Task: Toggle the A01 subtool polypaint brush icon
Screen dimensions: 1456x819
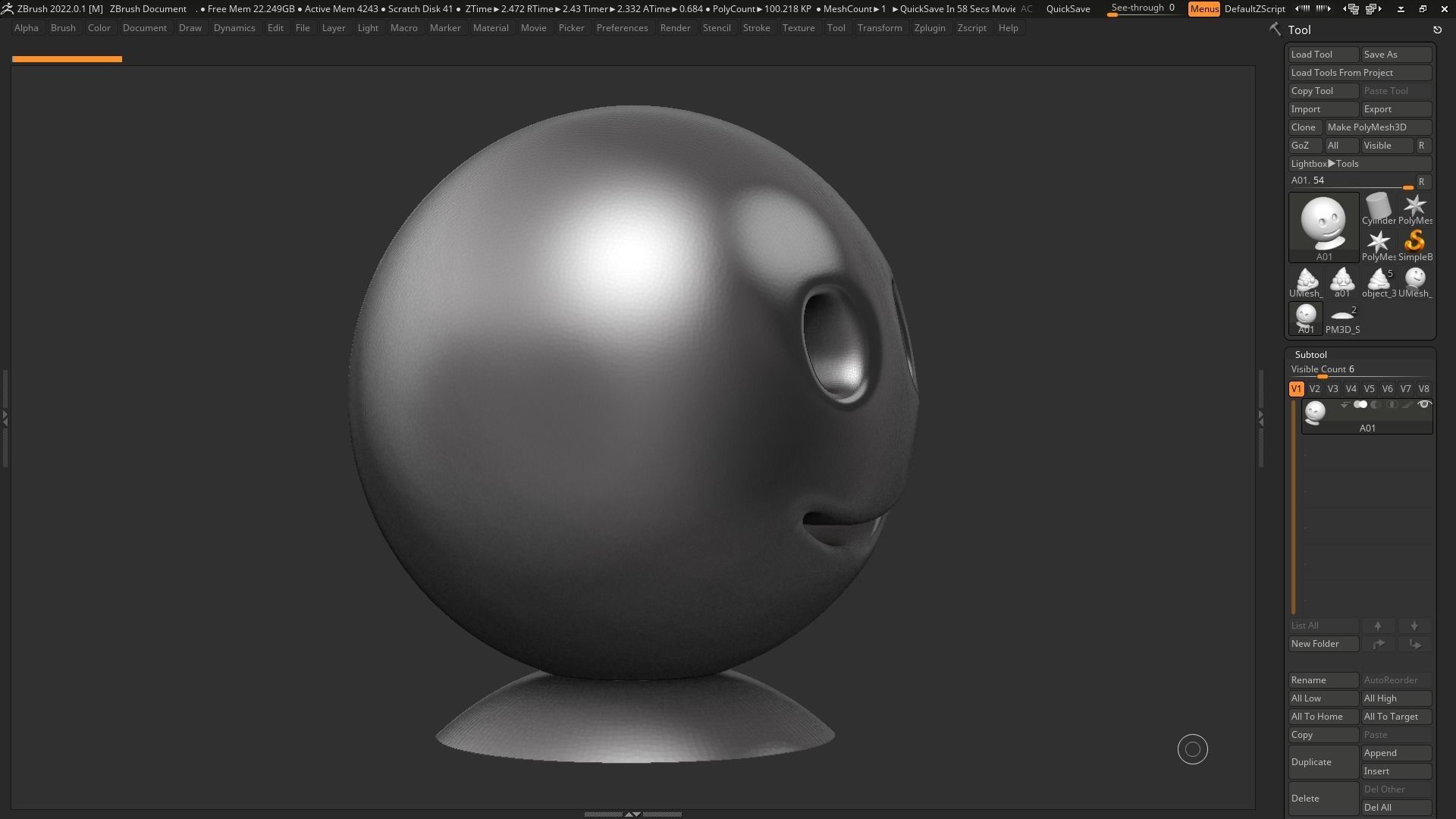Action: coord(1407,405)
